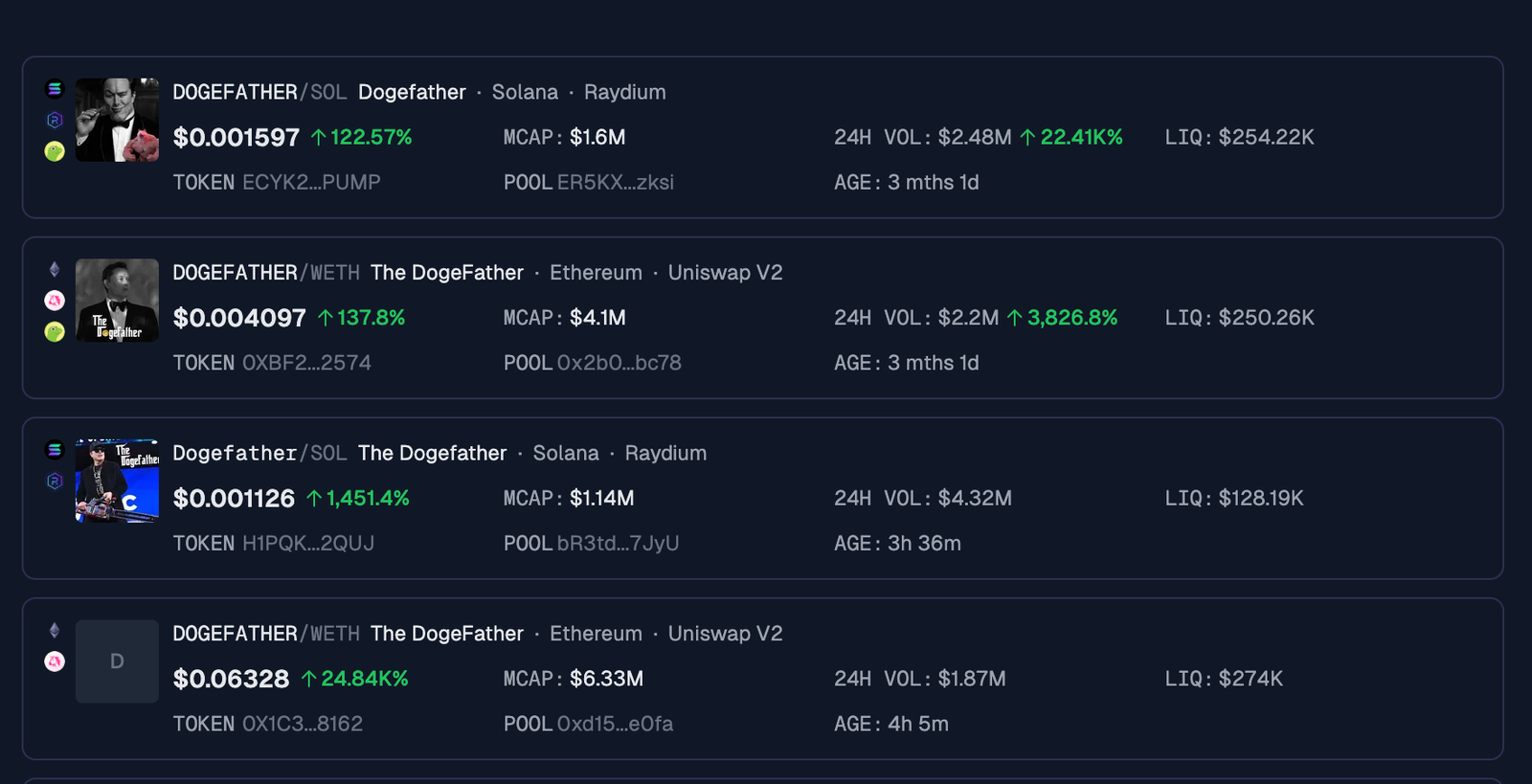The image size is (1532, 784).
Task: Click price $0.001126
Action: 234,499
